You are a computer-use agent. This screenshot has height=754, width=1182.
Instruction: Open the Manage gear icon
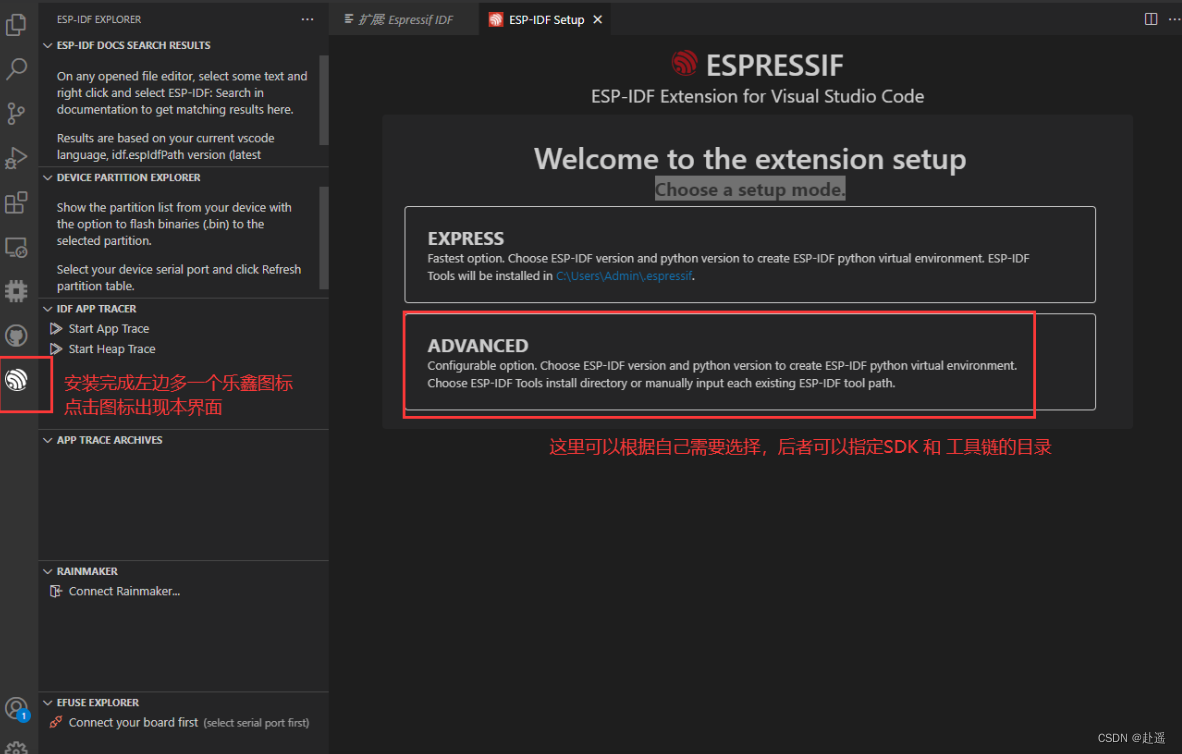pos(16,748)
